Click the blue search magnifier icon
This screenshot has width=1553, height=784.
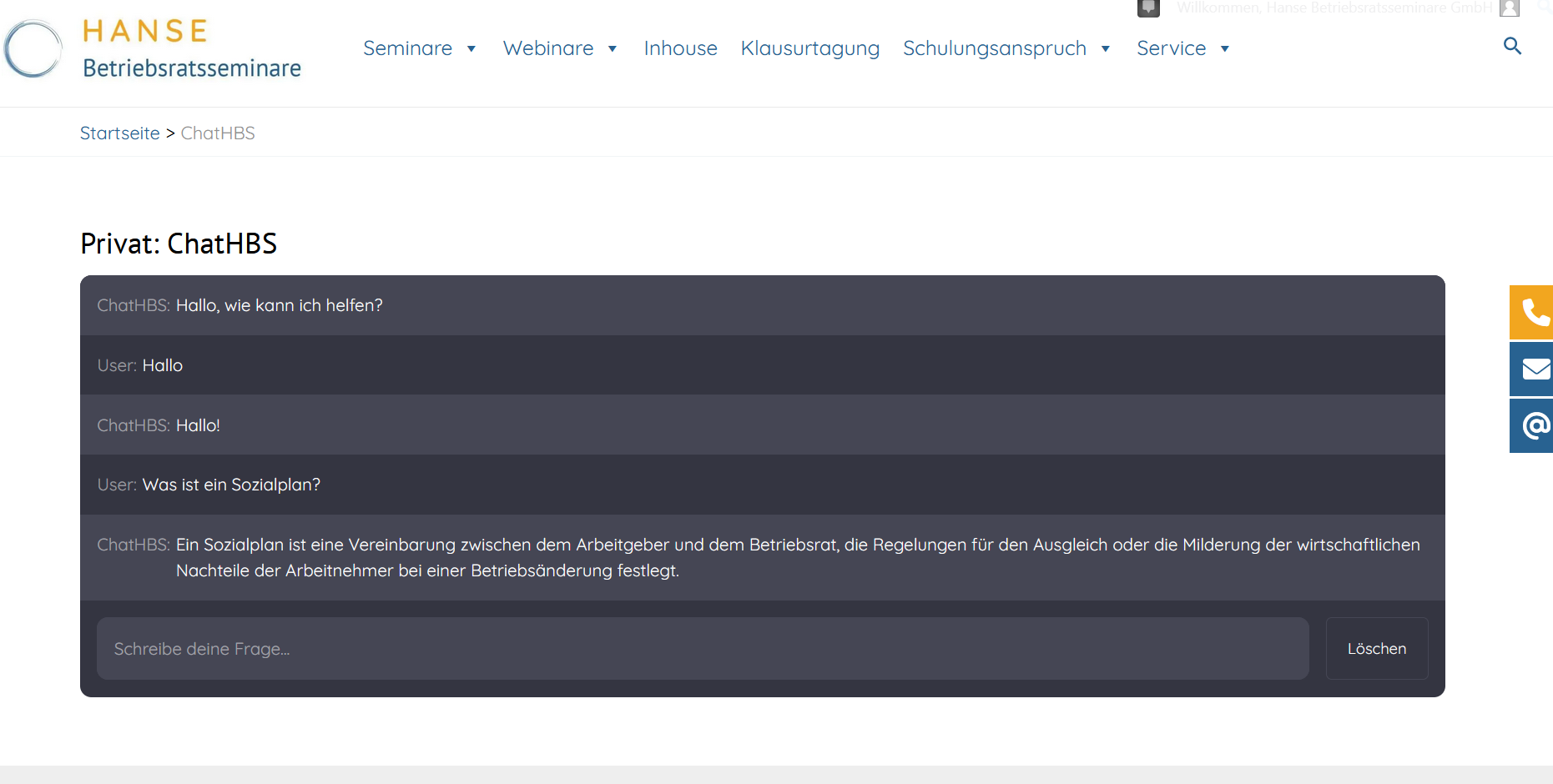coord(1512,46)
